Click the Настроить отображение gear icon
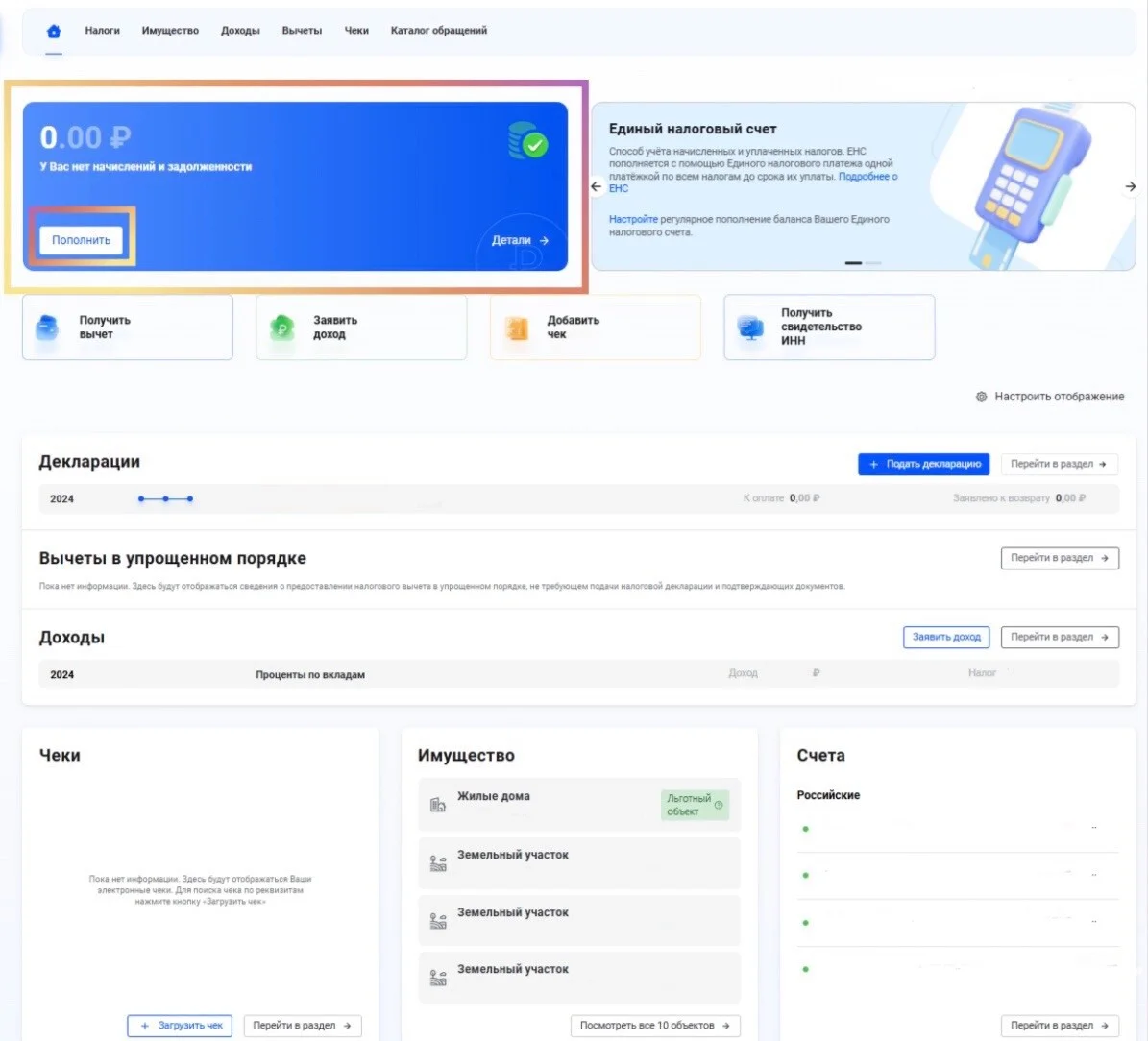This screenshot has width=1148, height=1041. click(x=981, y=397)
